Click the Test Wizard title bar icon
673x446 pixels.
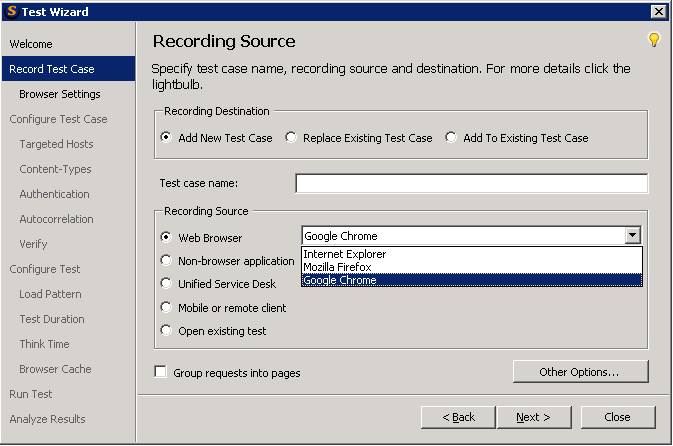[11, 11]
